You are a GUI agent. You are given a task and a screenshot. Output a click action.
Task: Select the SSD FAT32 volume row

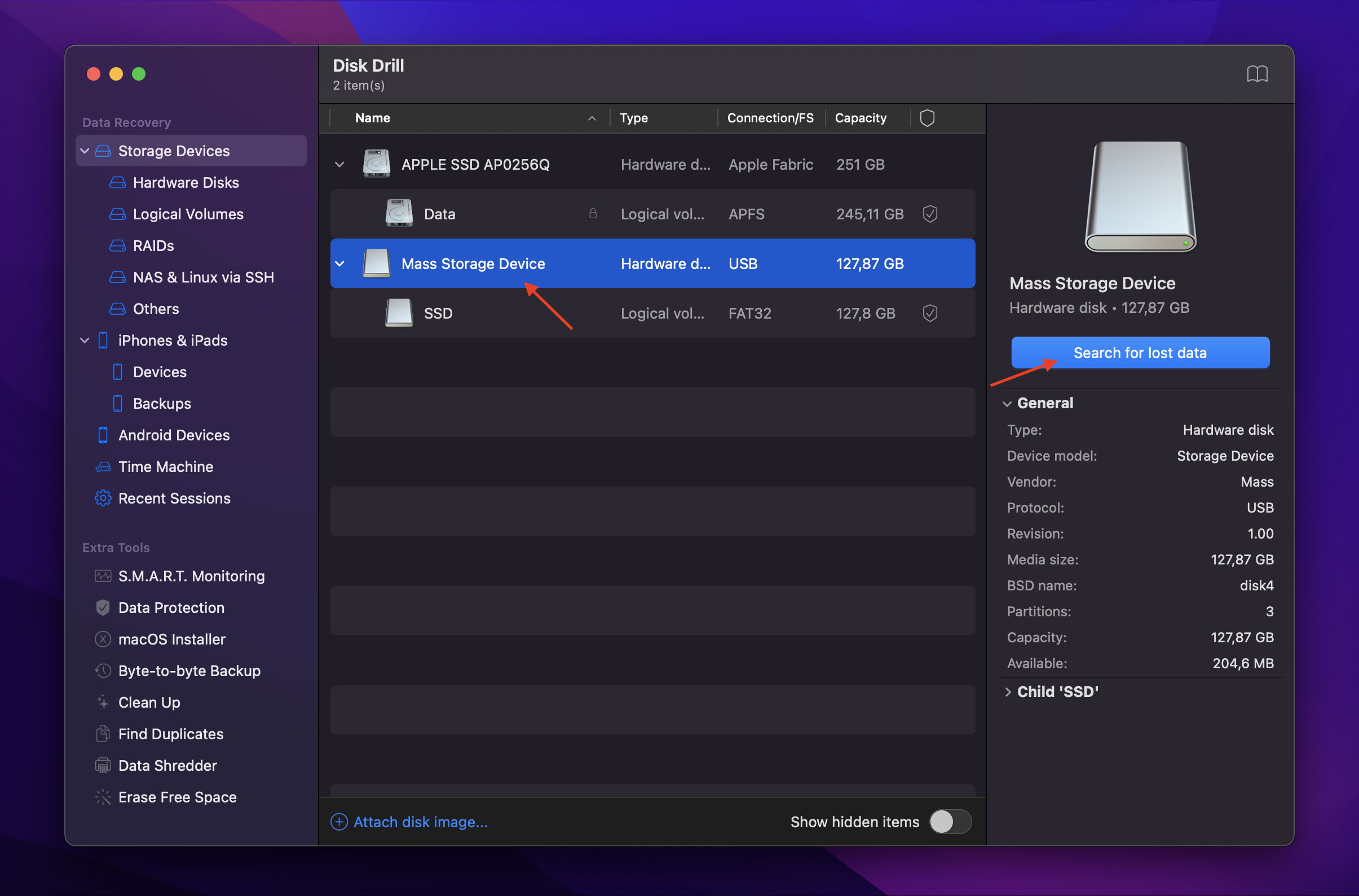[652, 313]
